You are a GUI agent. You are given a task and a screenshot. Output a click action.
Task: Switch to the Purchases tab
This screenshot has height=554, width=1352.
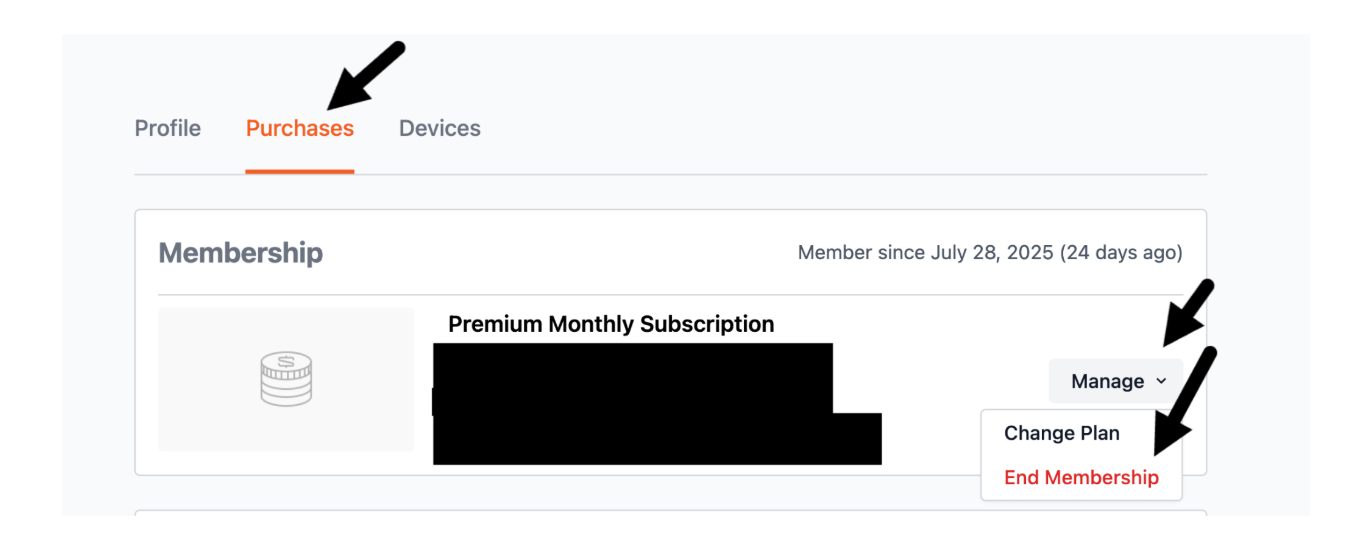tap(300, 129)
